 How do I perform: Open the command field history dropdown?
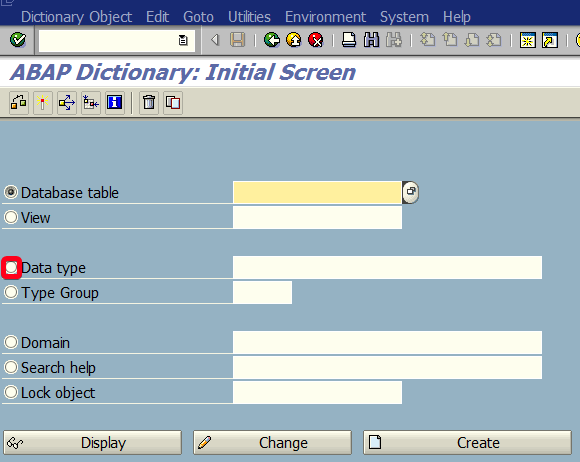(183, 40)
